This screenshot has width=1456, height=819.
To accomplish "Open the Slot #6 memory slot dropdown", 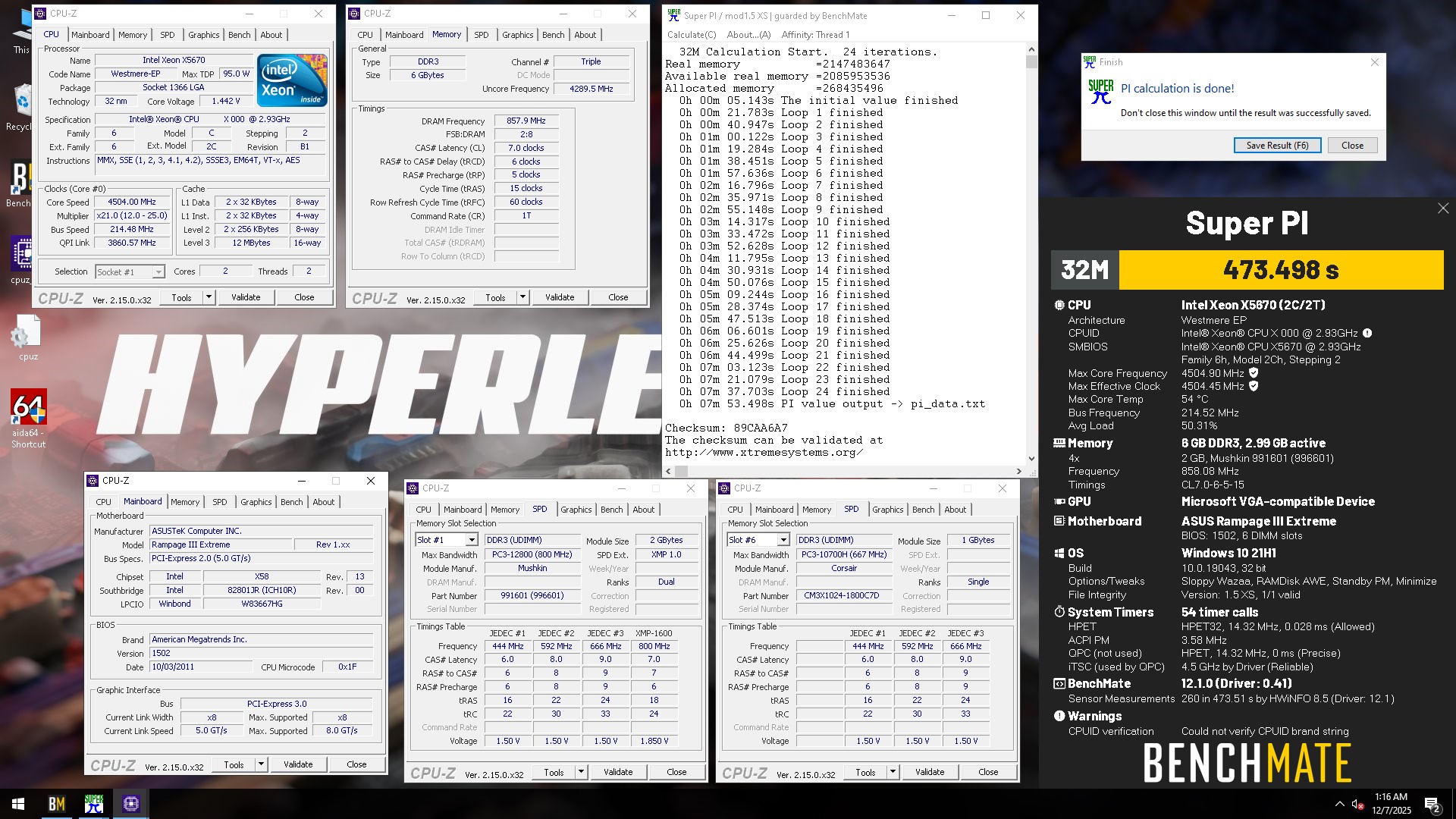I will point(783,540).
